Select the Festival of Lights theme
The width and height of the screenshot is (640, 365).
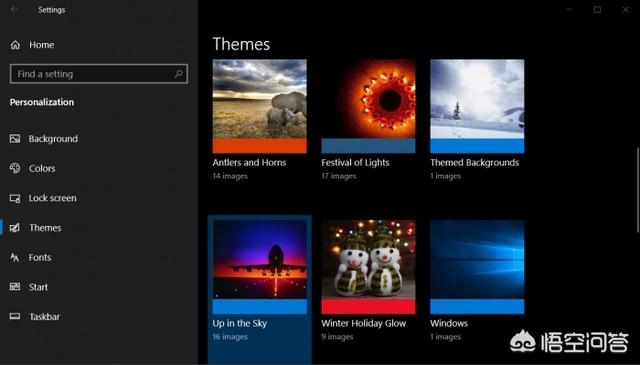[x=368, y=107]
